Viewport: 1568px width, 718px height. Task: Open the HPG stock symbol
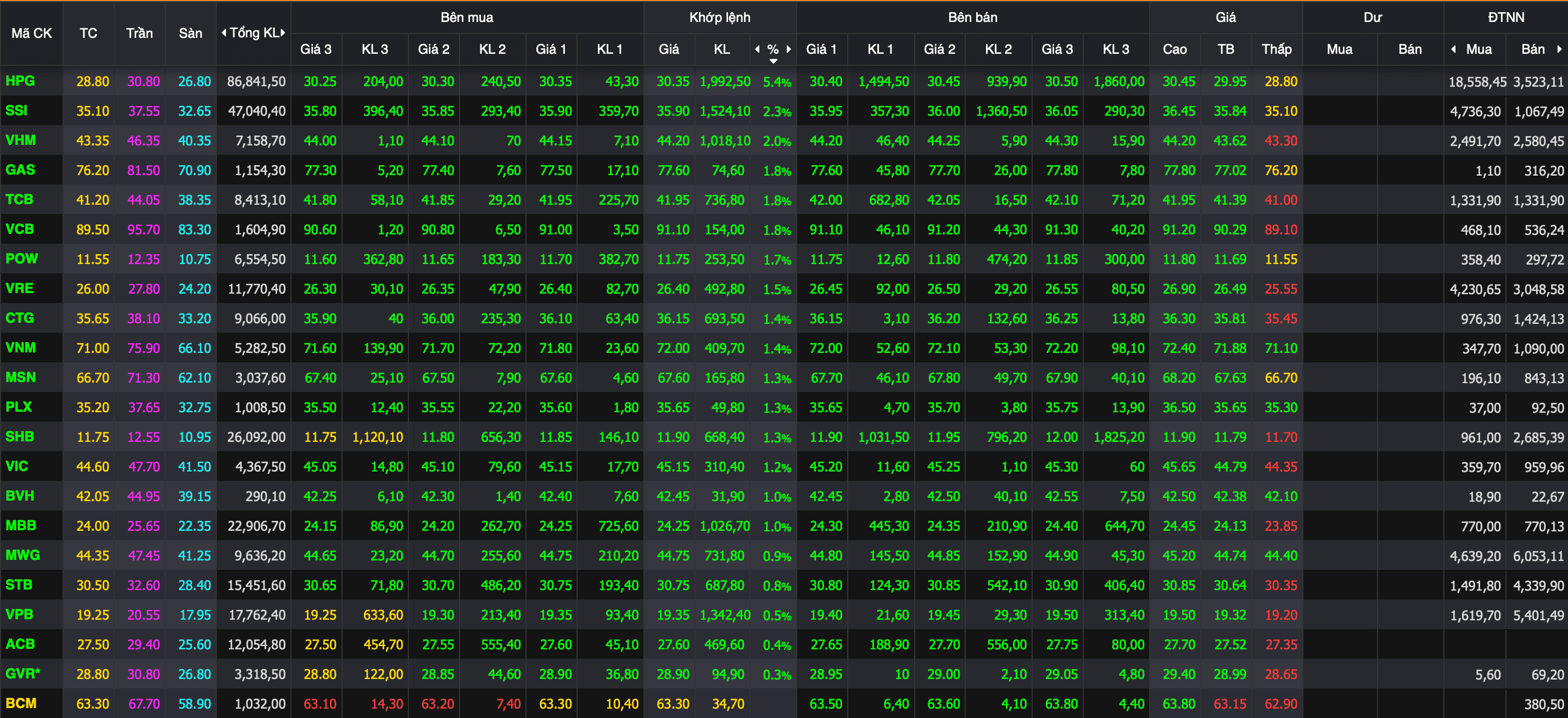coord(20,81)
